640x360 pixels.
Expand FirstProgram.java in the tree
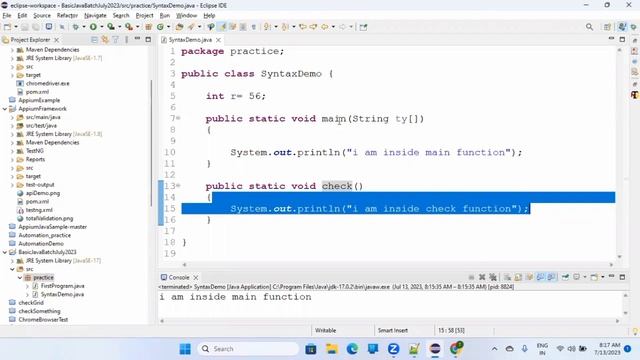click(27, 286)
